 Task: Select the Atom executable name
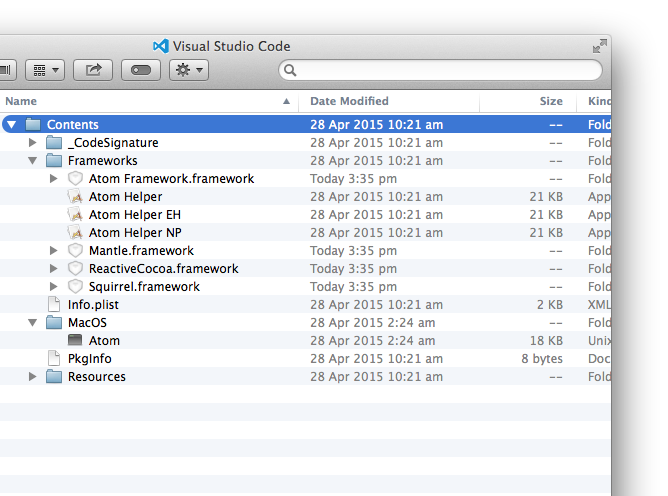[x=104, y=340]
